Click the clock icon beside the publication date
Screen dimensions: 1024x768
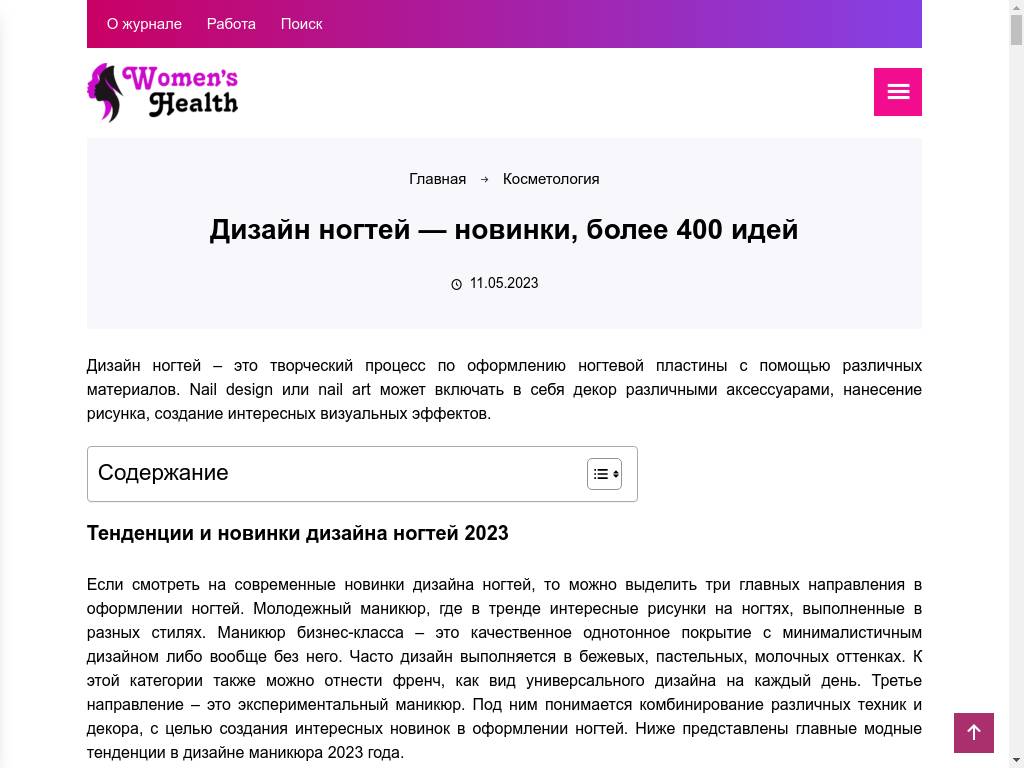pos(457,283)
